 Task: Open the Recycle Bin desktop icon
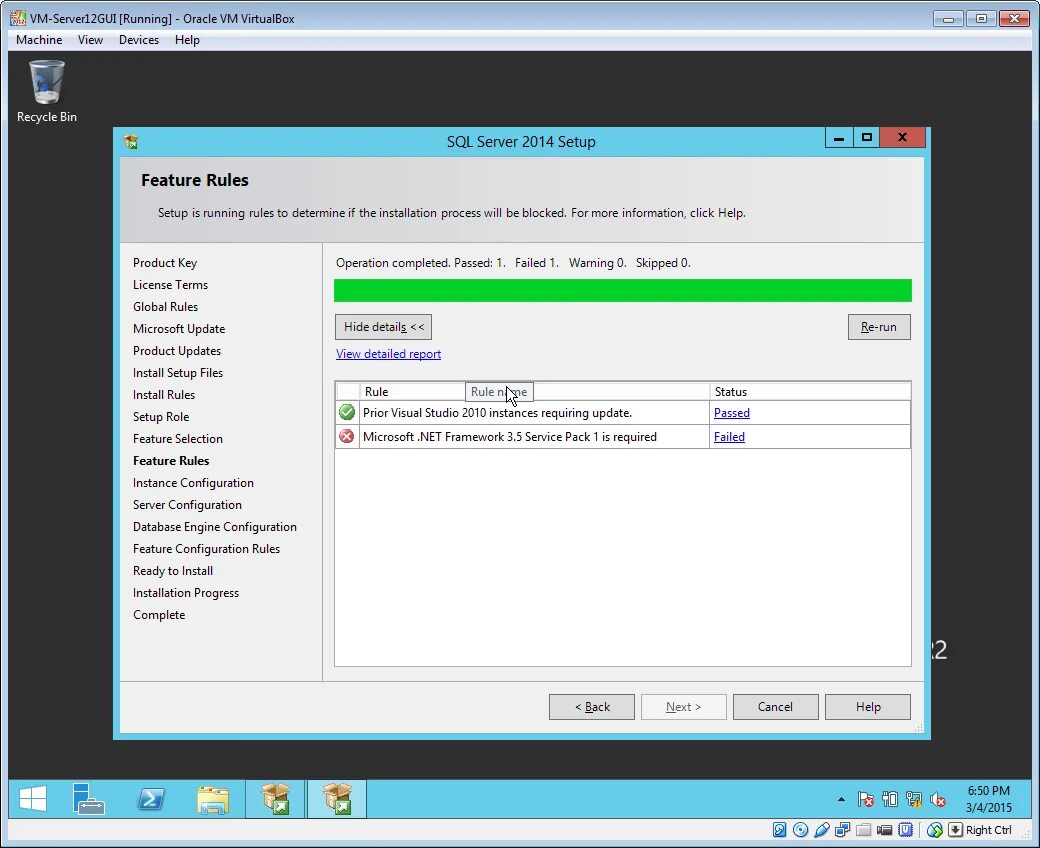[46, 91]
